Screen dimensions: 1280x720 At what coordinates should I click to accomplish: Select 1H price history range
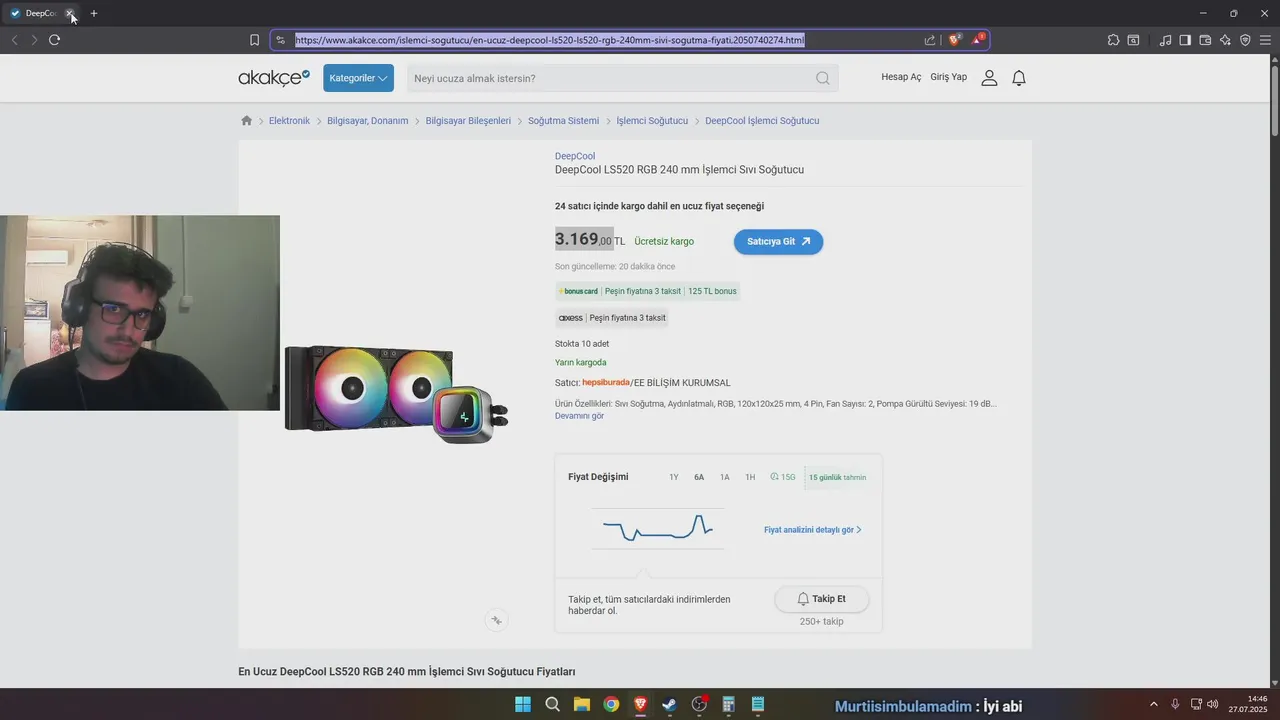pos(750,477)
